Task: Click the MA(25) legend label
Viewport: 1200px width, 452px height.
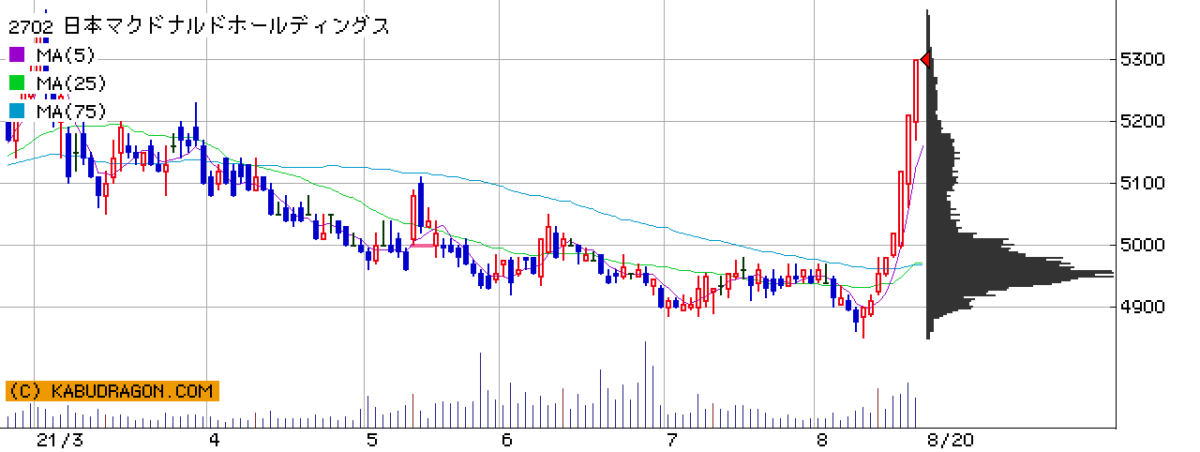Action: (69, 83)
